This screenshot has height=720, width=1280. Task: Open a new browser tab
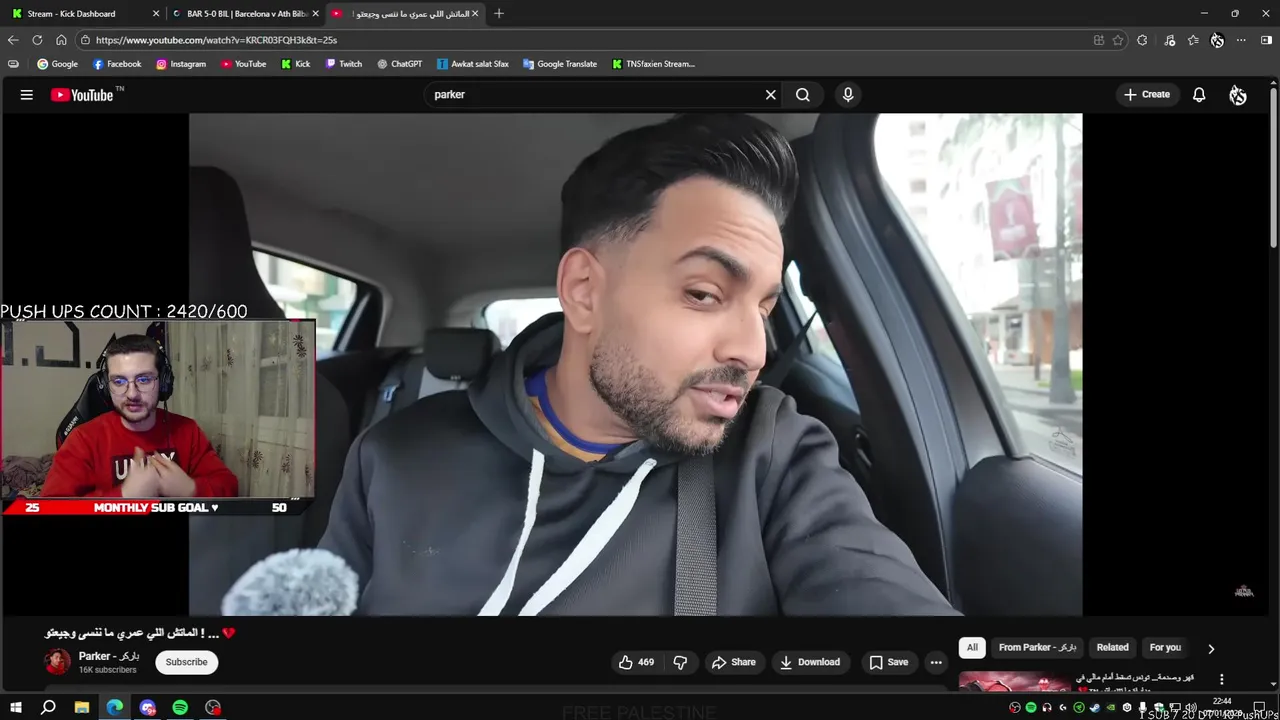(x=499, y=14)
